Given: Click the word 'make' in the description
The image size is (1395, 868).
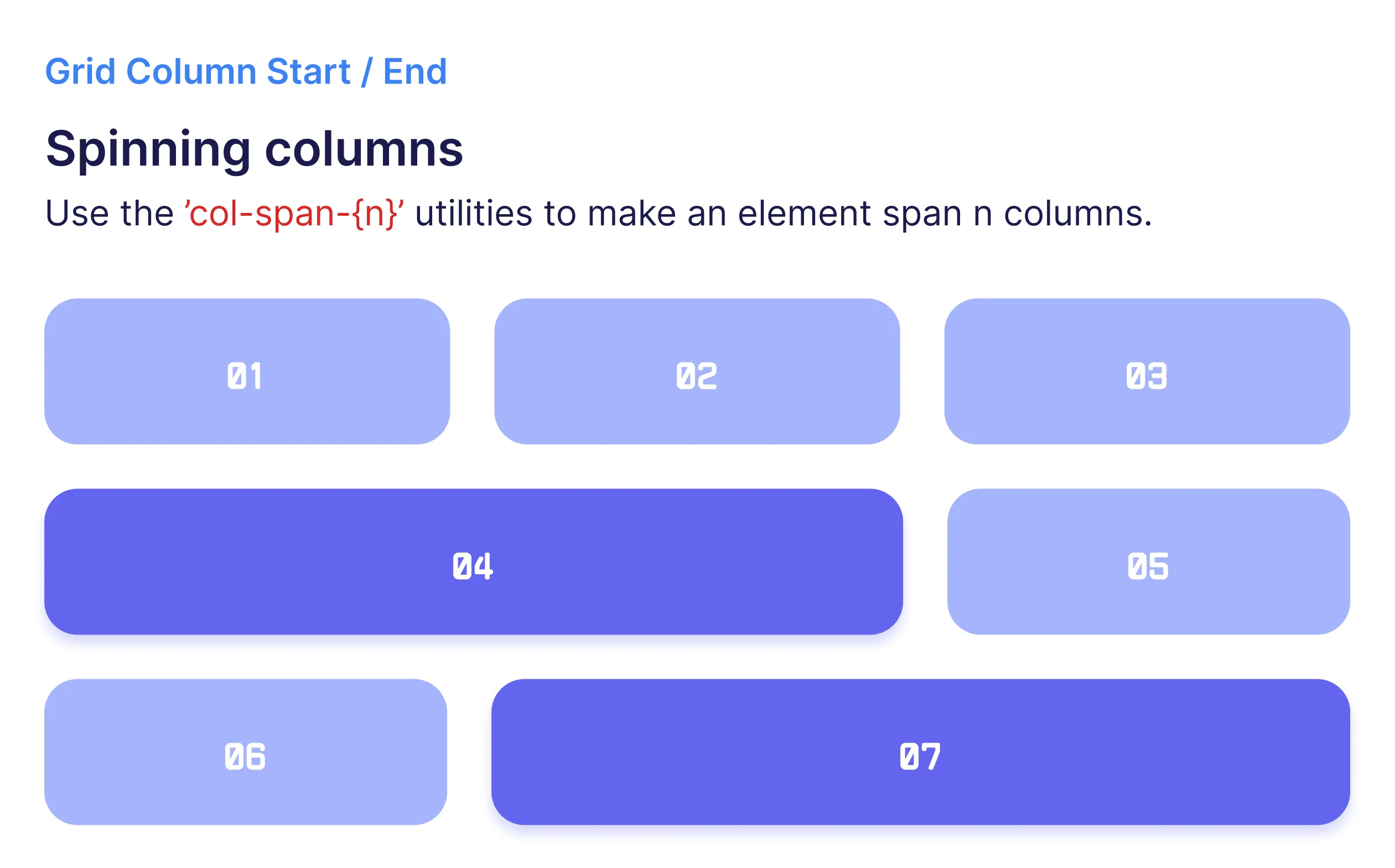Looking at the screenshot, I should [631, 214].
